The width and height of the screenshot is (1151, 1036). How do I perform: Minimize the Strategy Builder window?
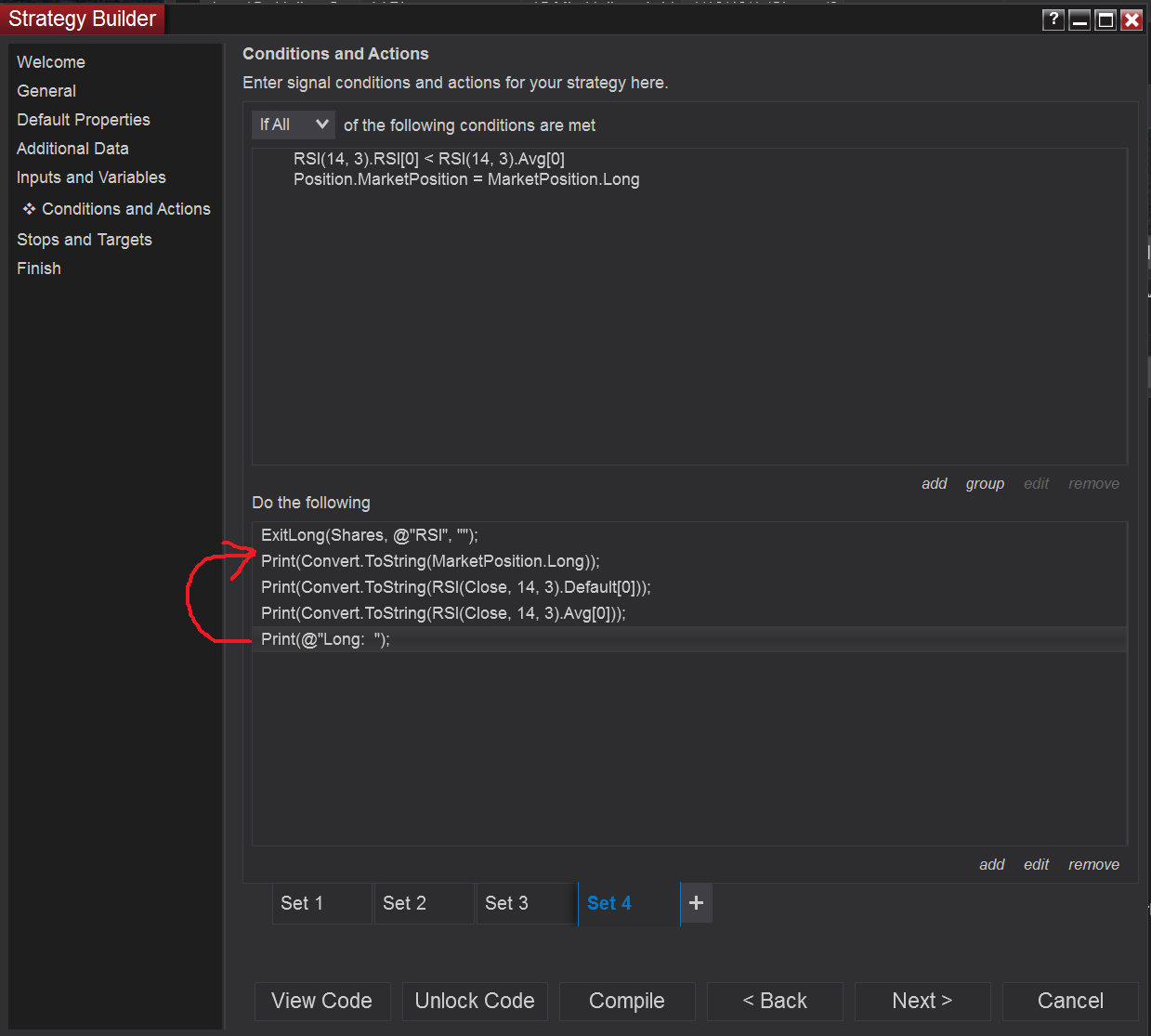pos(1079,20)
